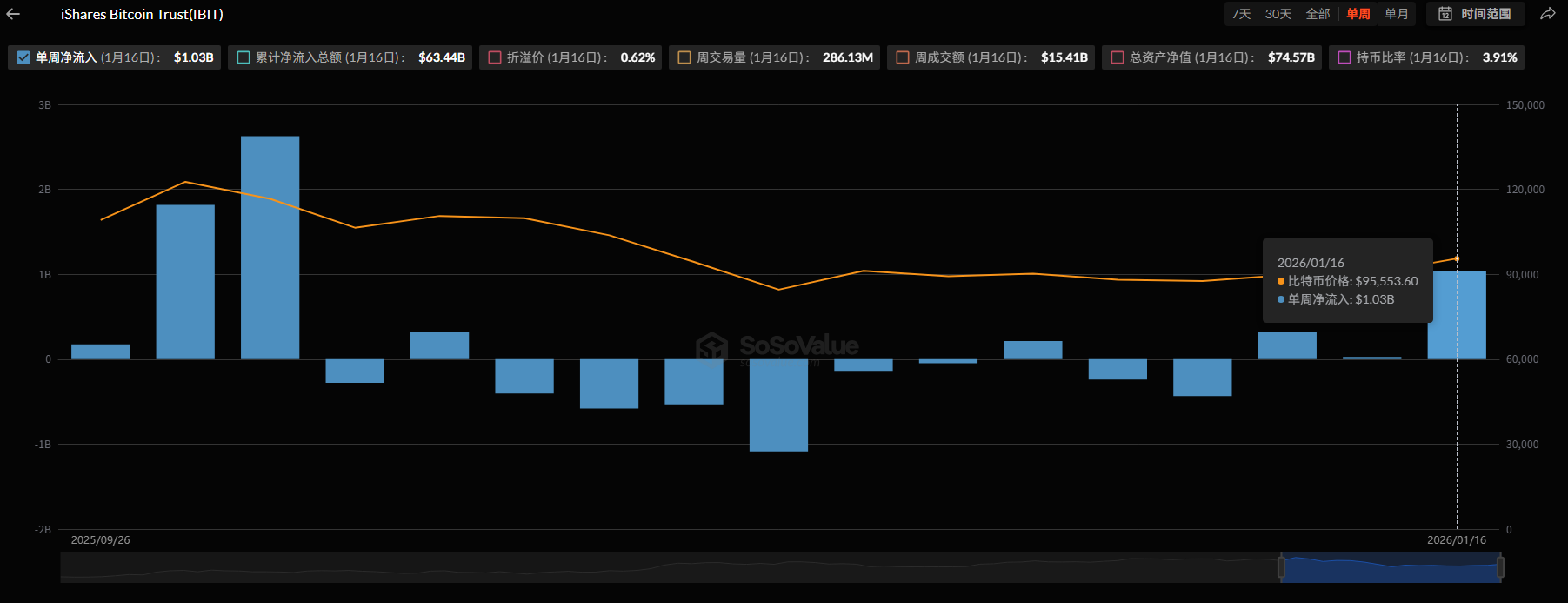
Task: Show the 持币比率 series checkbox
Action: 1344,57
